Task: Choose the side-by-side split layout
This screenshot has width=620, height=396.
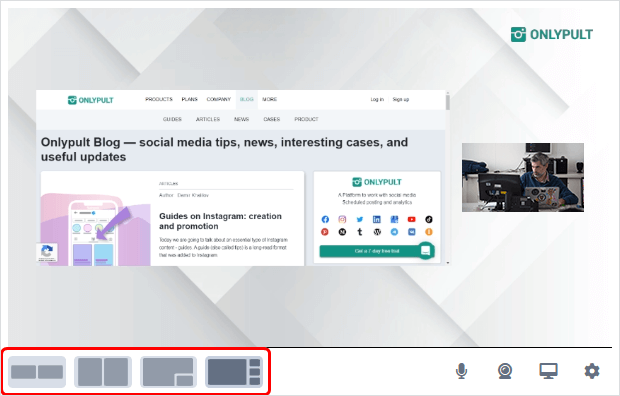Action: [x=103, y=372]
